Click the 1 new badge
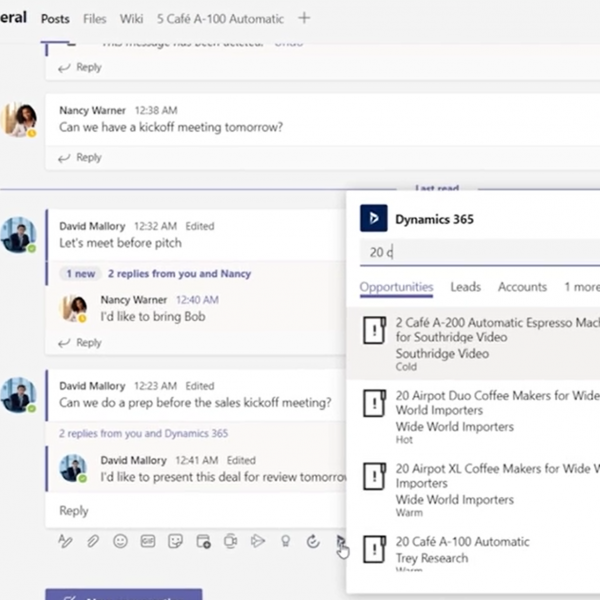The width and height of the screenshot is (600, 600). pos(80,274)
